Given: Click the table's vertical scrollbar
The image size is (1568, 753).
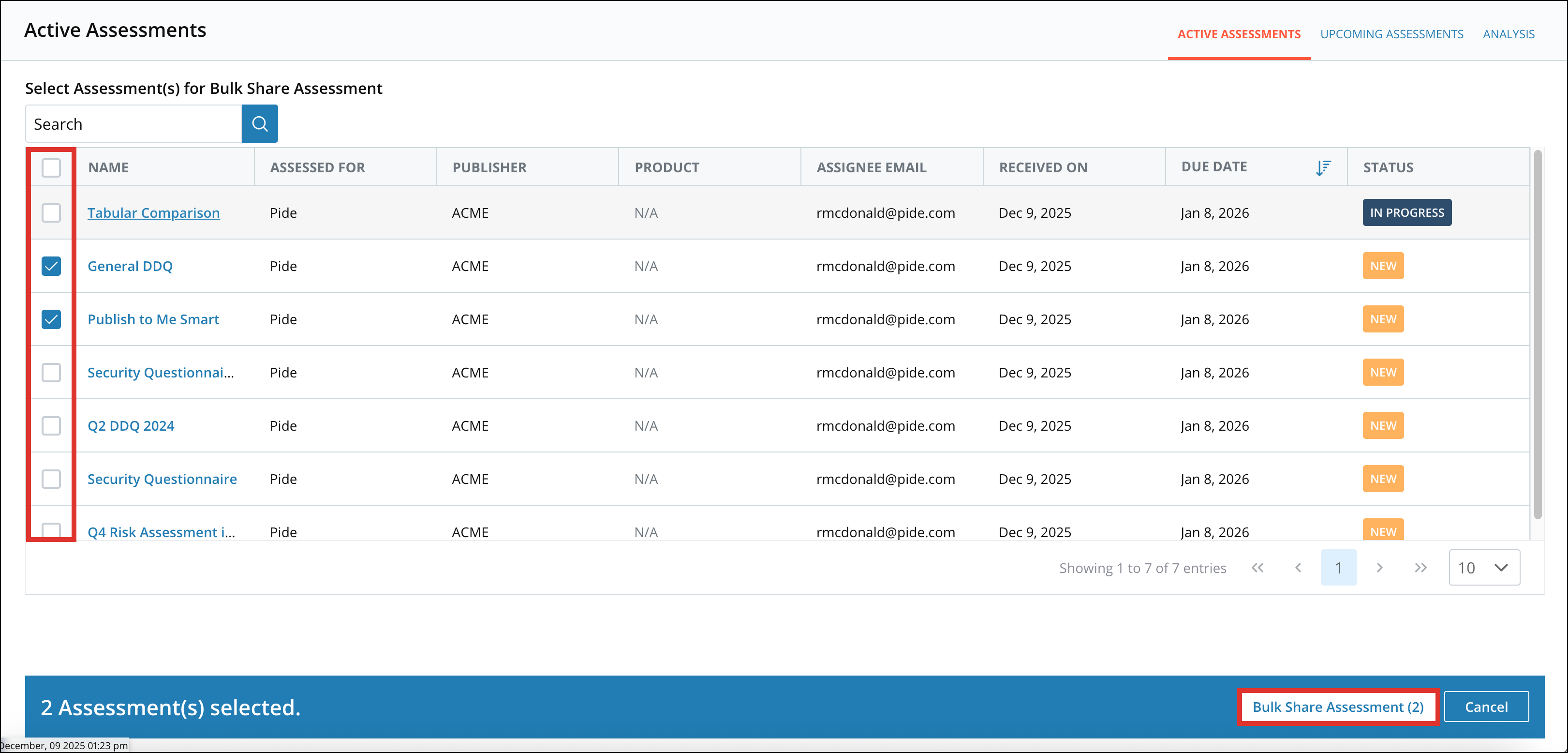Looking at the screenshot, I should pos(1537,335).
